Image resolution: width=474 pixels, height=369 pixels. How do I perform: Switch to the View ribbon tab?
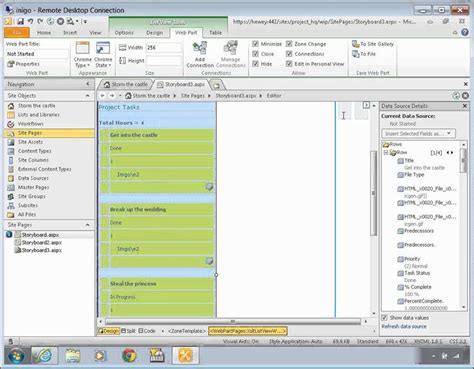point(95,33)
